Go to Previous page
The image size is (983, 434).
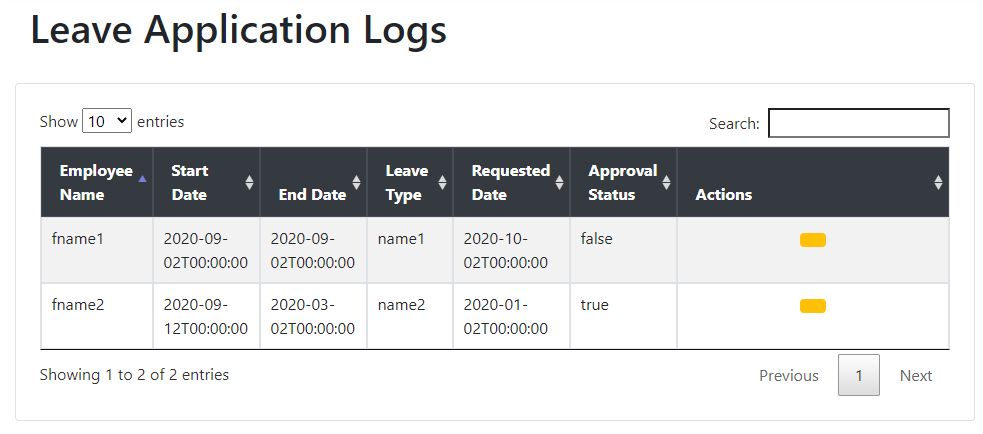click(x=788, y=376)
